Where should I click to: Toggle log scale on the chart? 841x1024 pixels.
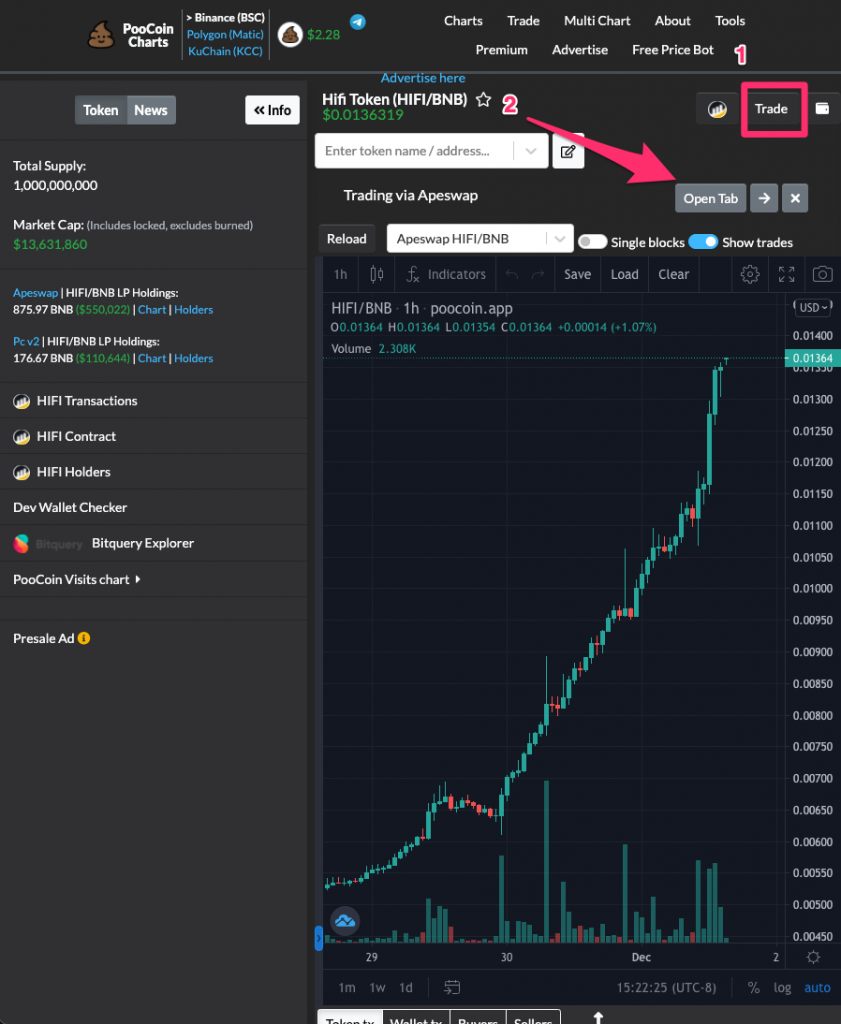coord(782,987)
